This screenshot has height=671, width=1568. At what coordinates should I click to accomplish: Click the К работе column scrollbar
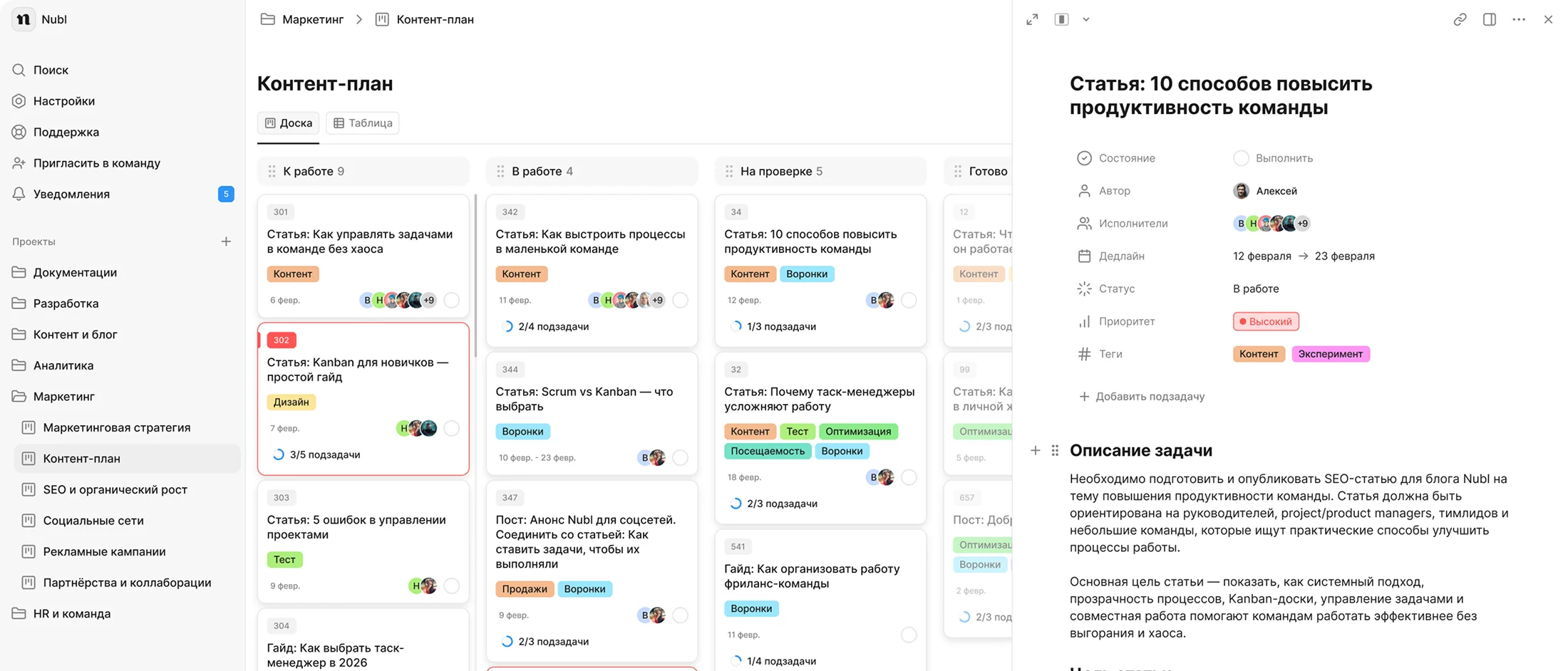(475, 276)
